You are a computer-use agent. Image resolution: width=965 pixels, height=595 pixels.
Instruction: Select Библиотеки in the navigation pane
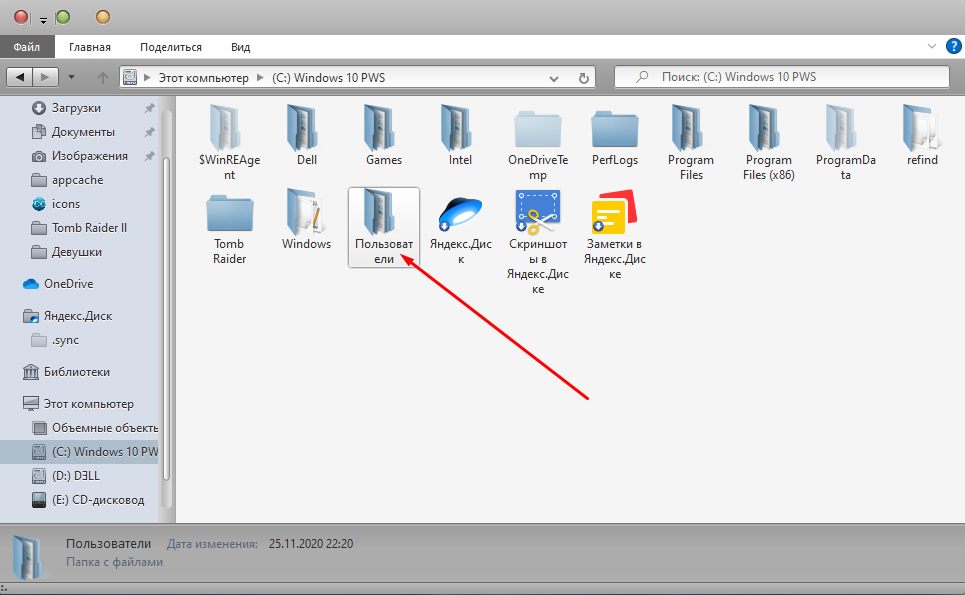(76, 372)
